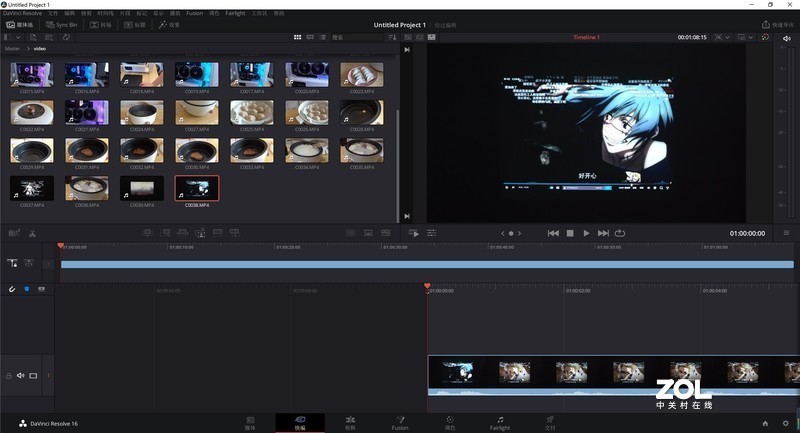The width and height of the screenshot is (800, 433).
Task: Toggle the track 1 lock icon
Action: [x=9, y=376]
